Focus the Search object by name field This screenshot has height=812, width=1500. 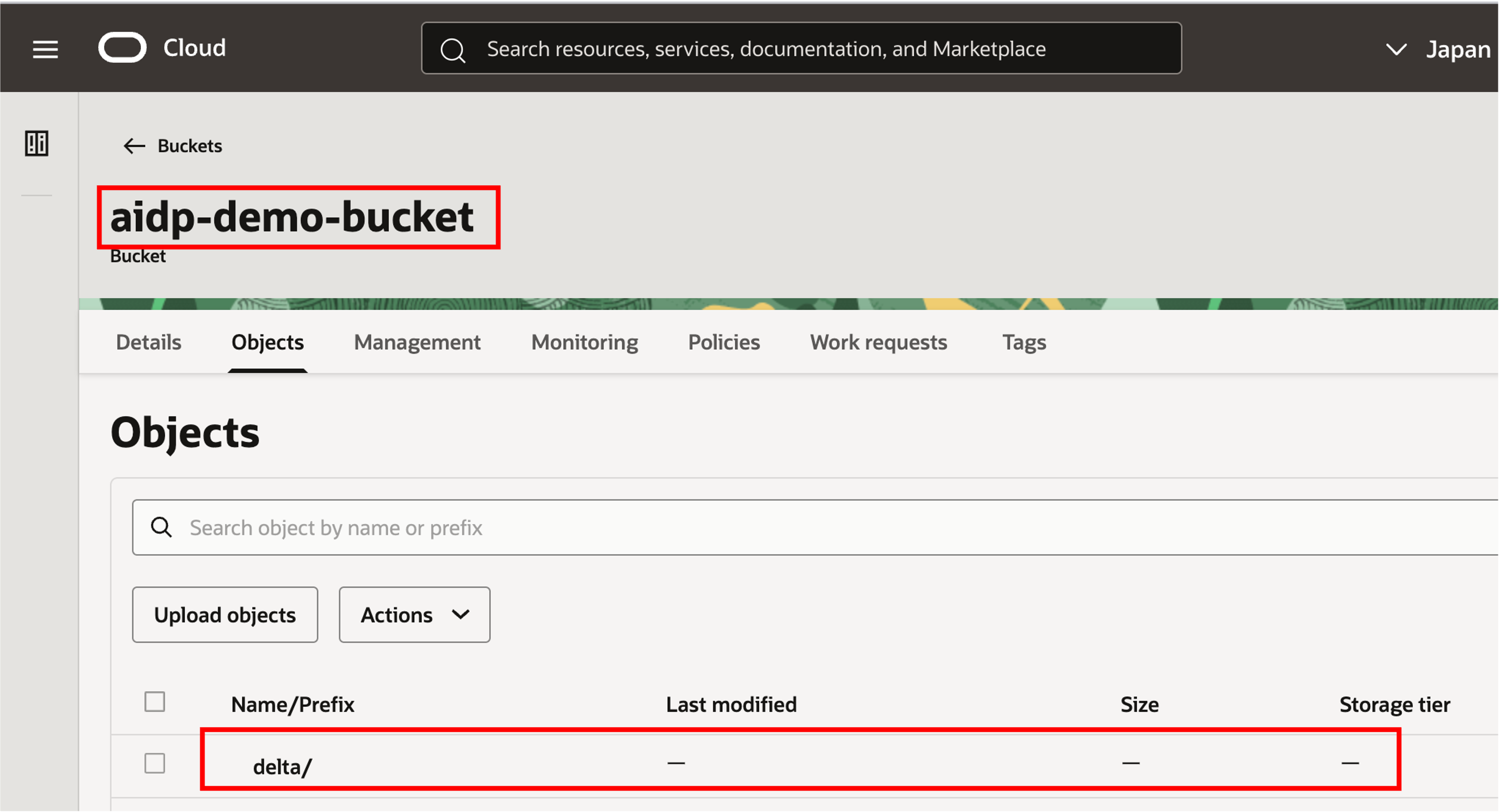(x=815, y=527)
